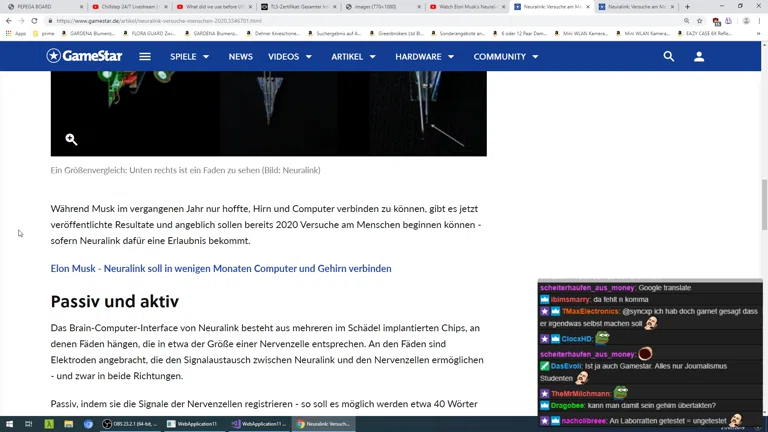Open Chrome profile avatar
The width and height of the screenshot is (768, 432).
(x=746, y=21)
